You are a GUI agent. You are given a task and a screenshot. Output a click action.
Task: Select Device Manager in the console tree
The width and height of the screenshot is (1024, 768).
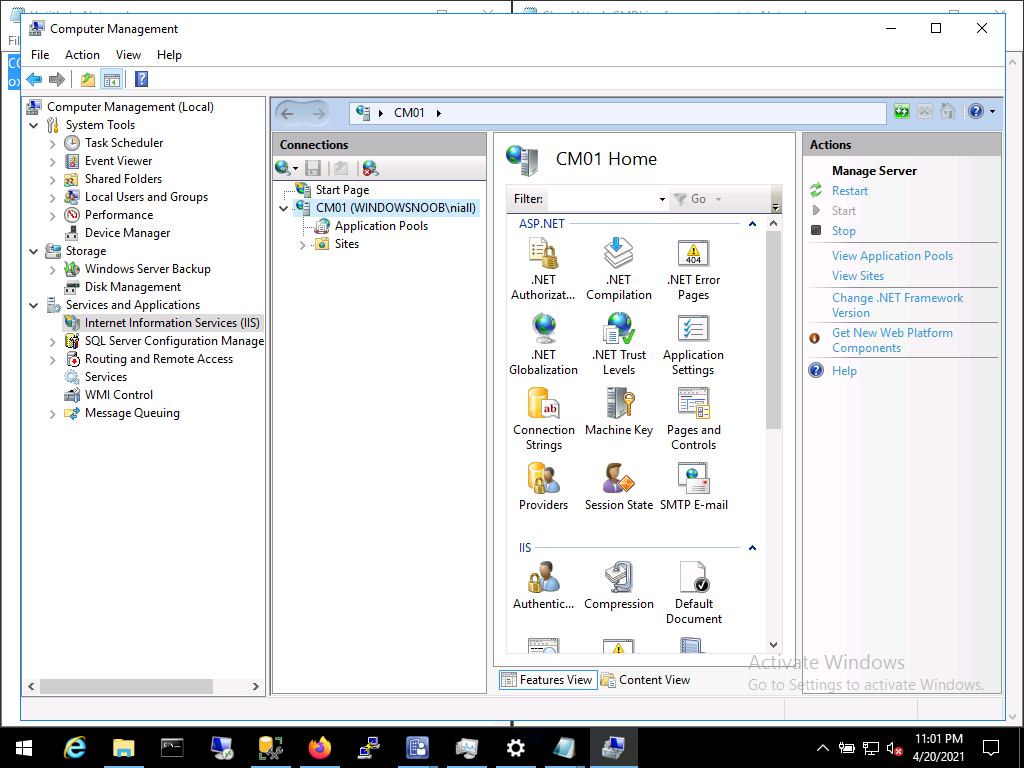[127, 233]
